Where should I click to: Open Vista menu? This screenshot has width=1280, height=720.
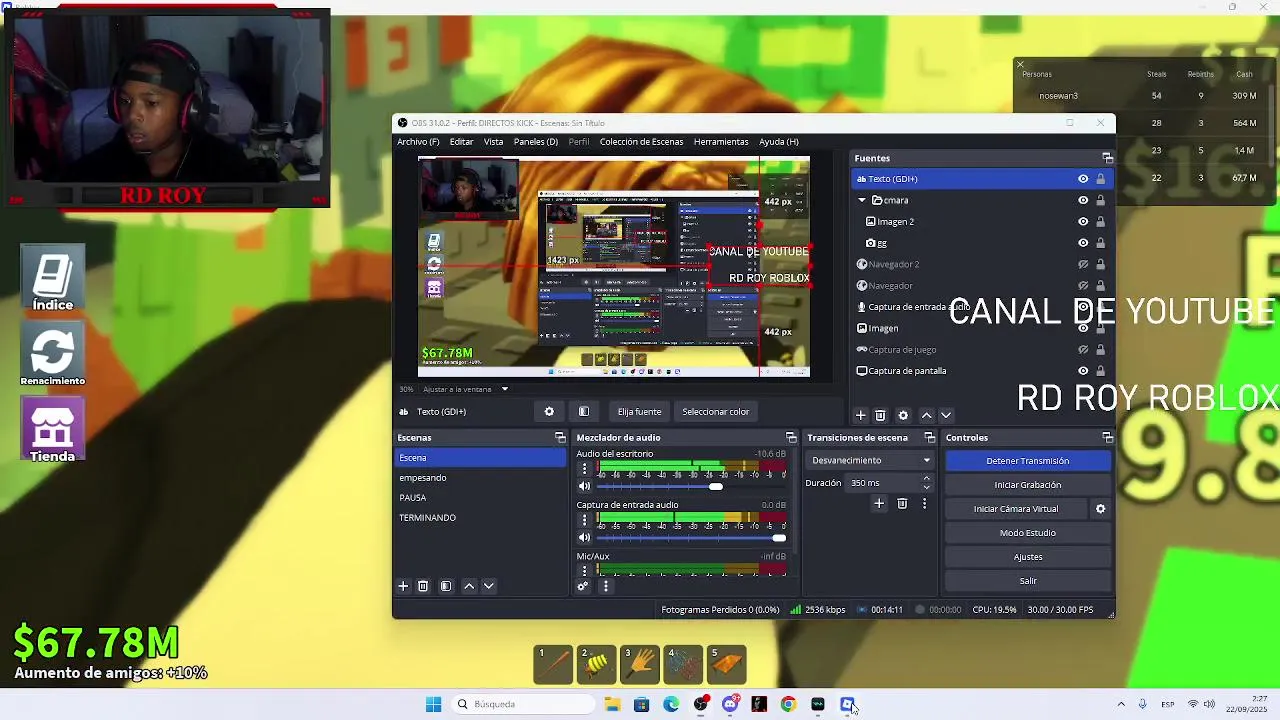click(x=494, y=142)
